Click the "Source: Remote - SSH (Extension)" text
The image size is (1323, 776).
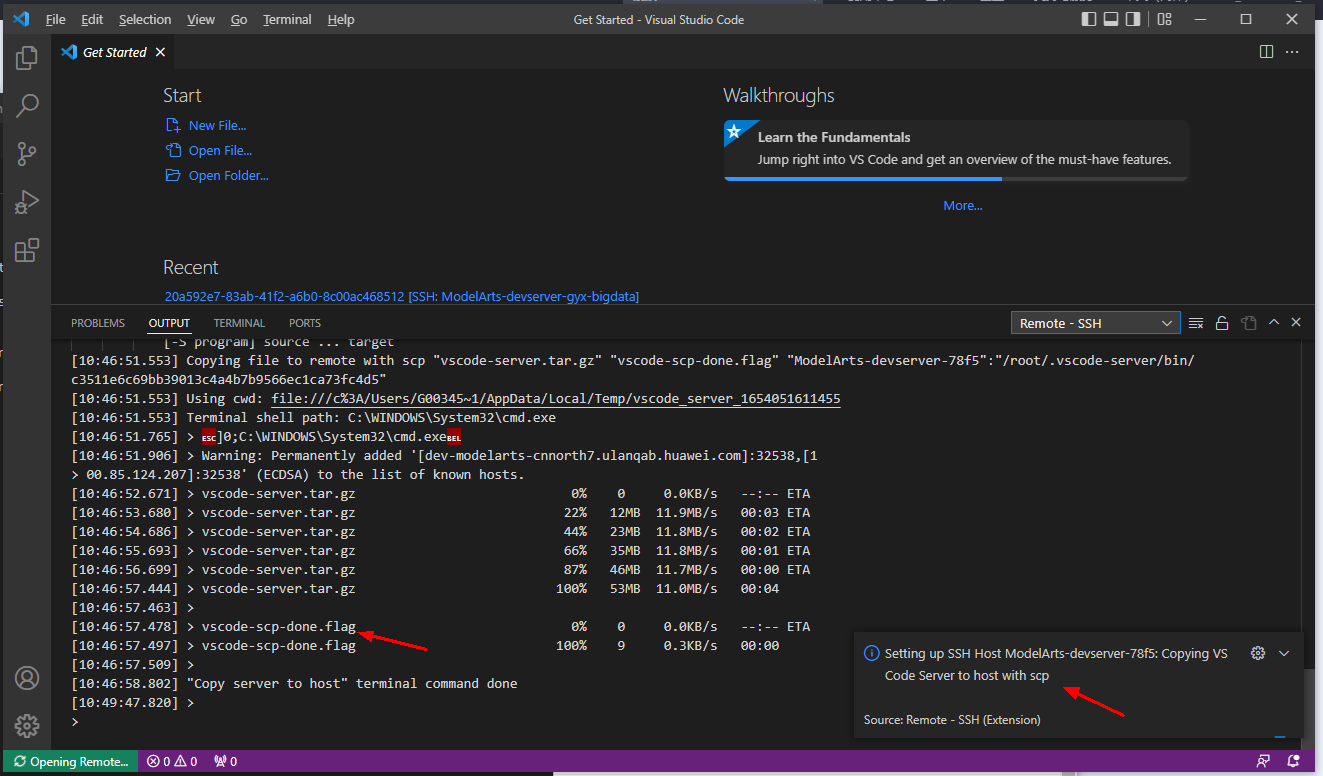[x=952, y=720]
